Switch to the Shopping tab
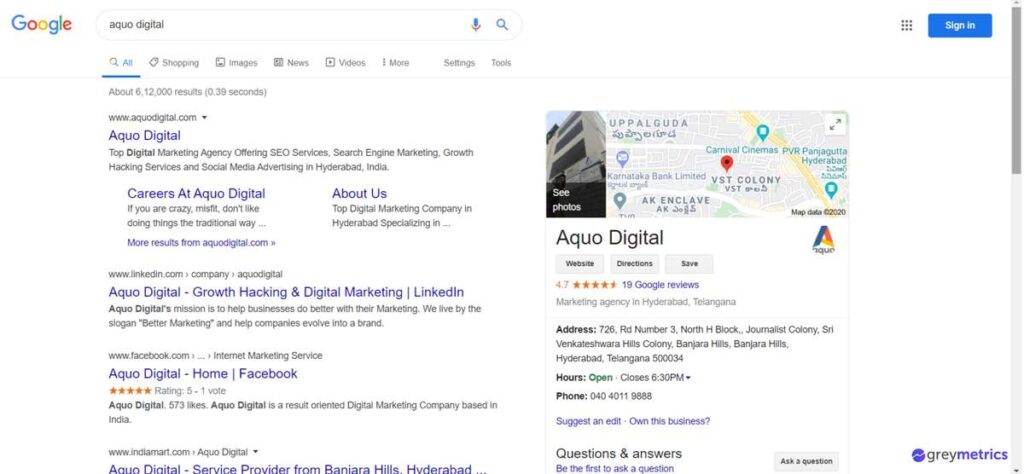 pyautogui.click(x=174, y=63)
